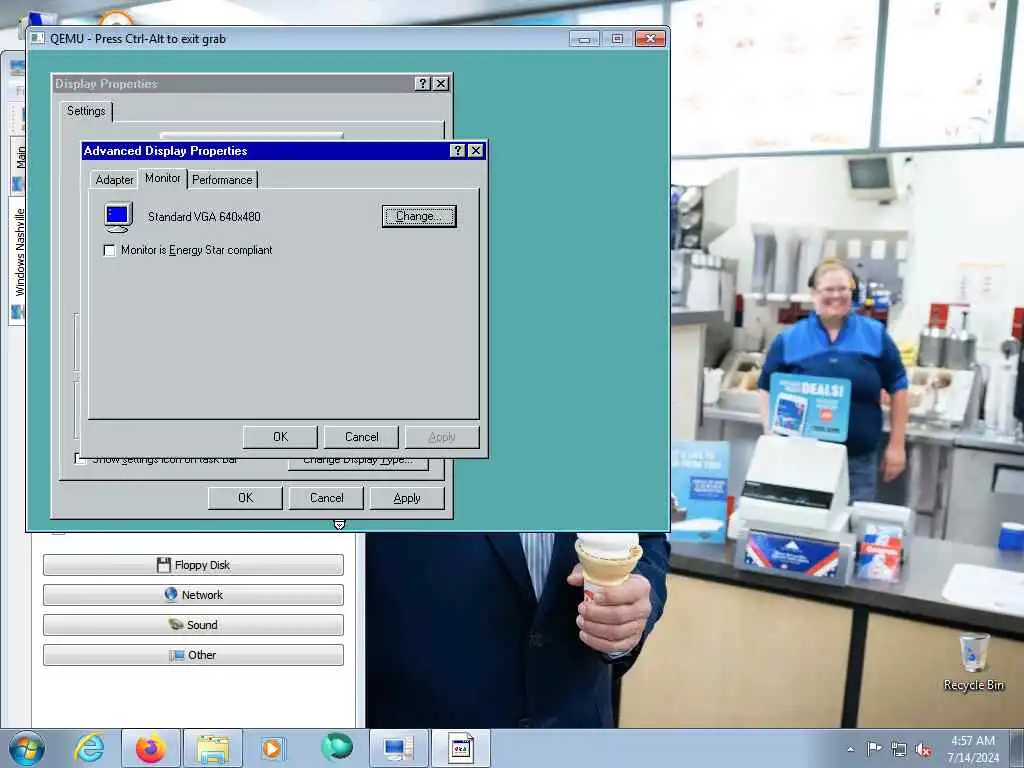Open the Network section
Viewport: 1024px width, 768px height.
[193, 595]
